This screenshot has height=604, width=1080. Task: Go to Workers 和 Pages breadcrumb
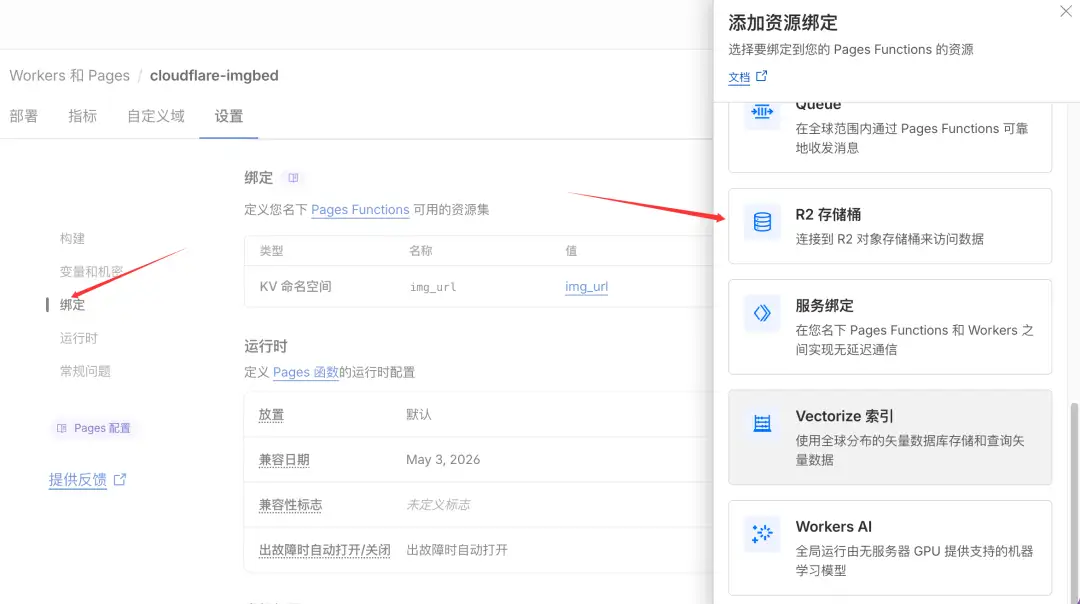[x=70, y=76]
